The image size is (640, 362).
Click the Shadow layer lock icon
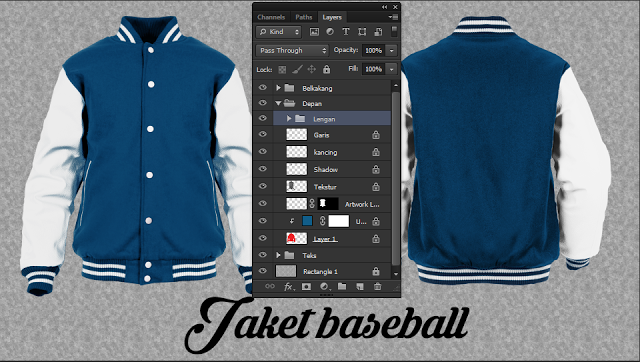(x=376, y=169)
